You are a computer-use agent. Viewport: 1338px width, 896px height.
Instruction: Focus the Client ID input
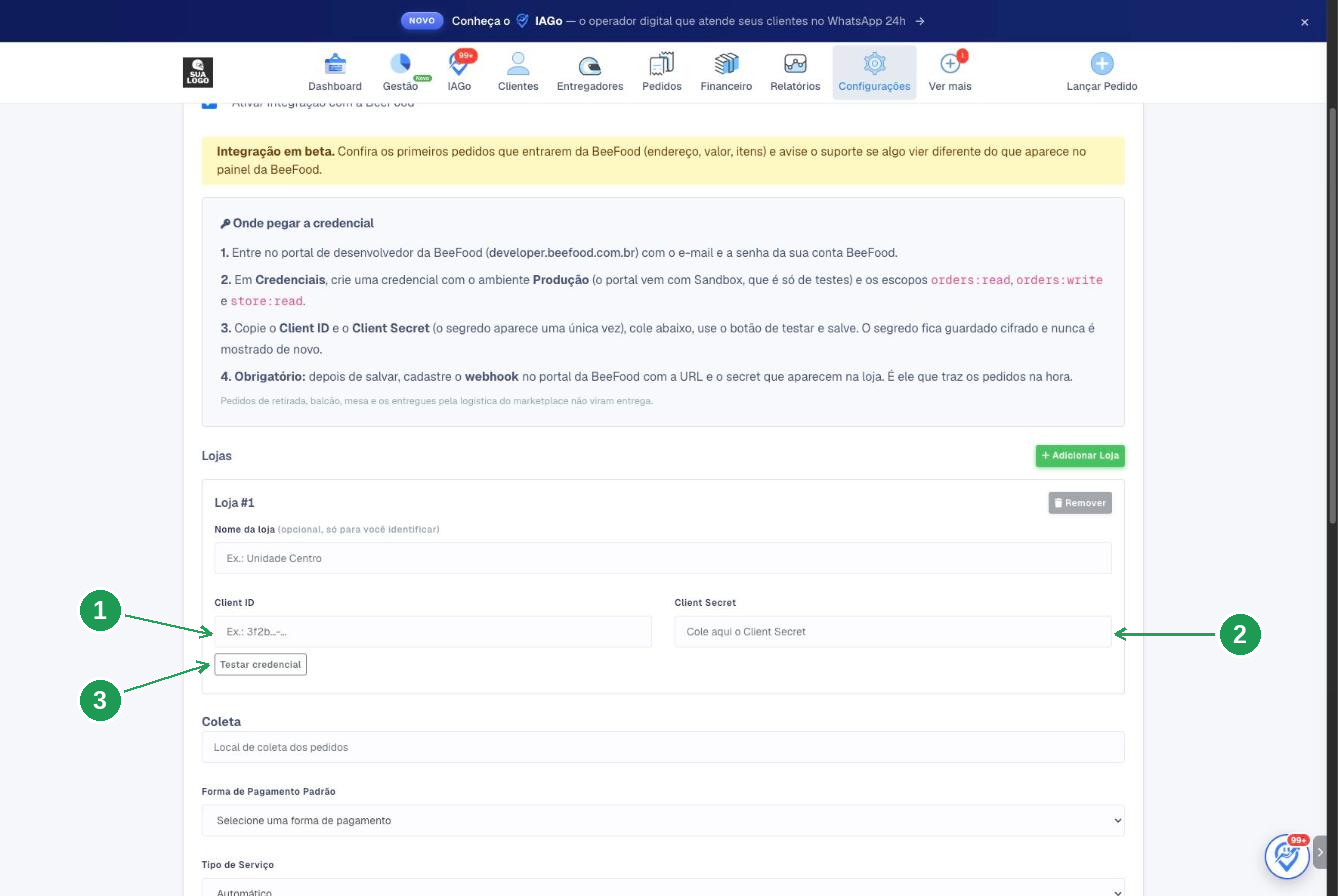point(433,632)
